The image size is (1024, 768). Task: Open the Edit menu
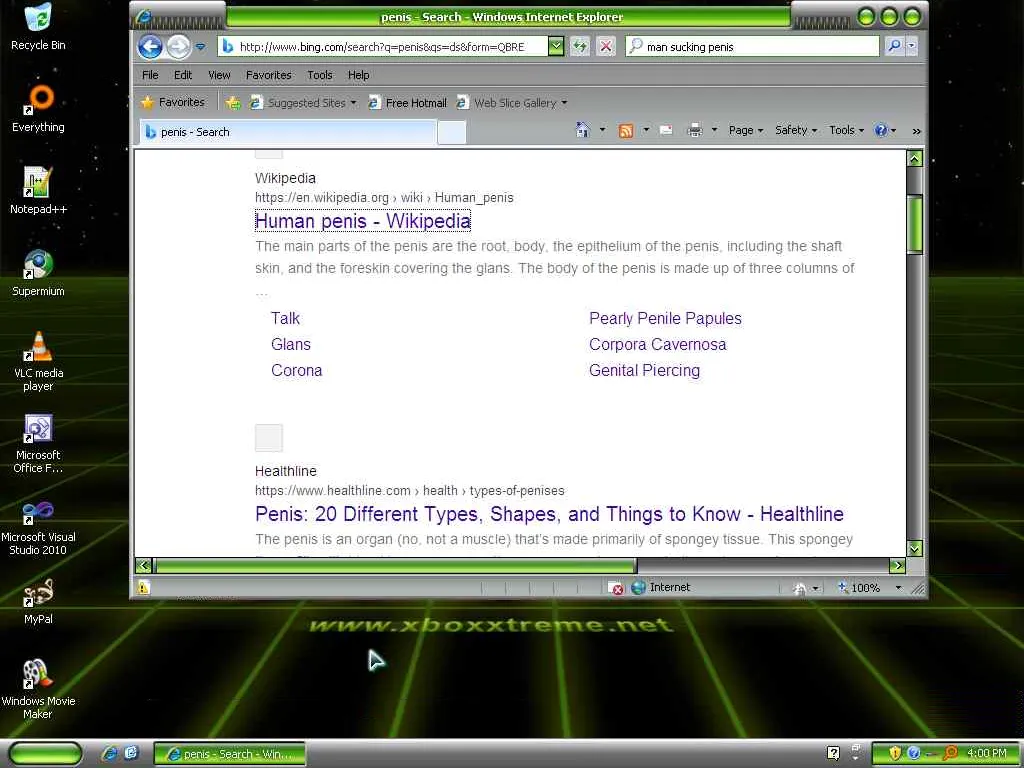click(x=183, y=75)
